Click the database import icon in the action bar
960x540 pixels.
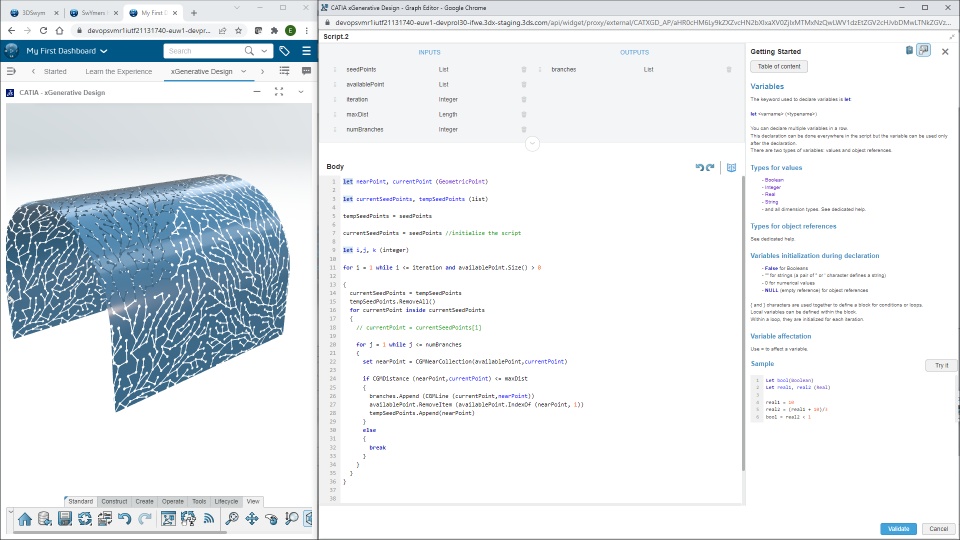click(44, 519)
